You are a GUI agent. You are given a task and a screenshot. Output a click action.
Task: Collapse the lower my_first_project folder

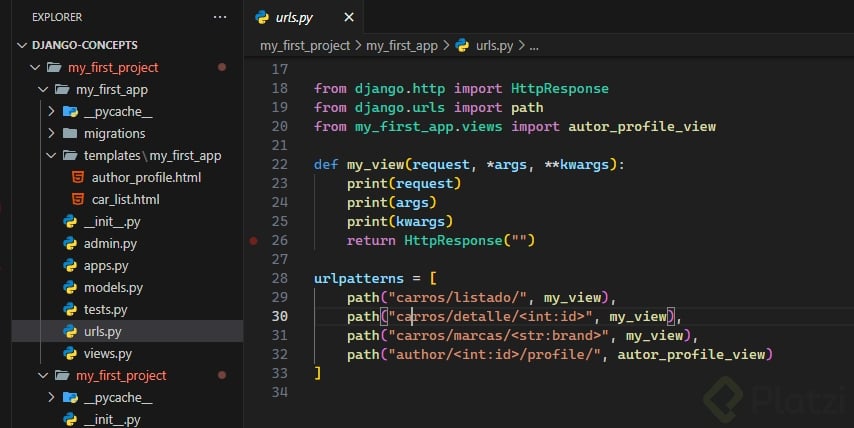click(x=43, y=376)
